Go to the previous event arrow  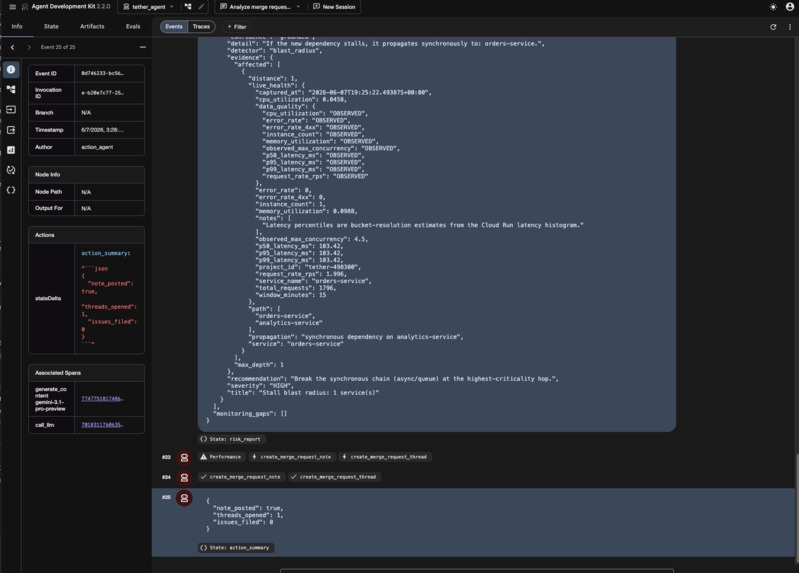point(13,47)
